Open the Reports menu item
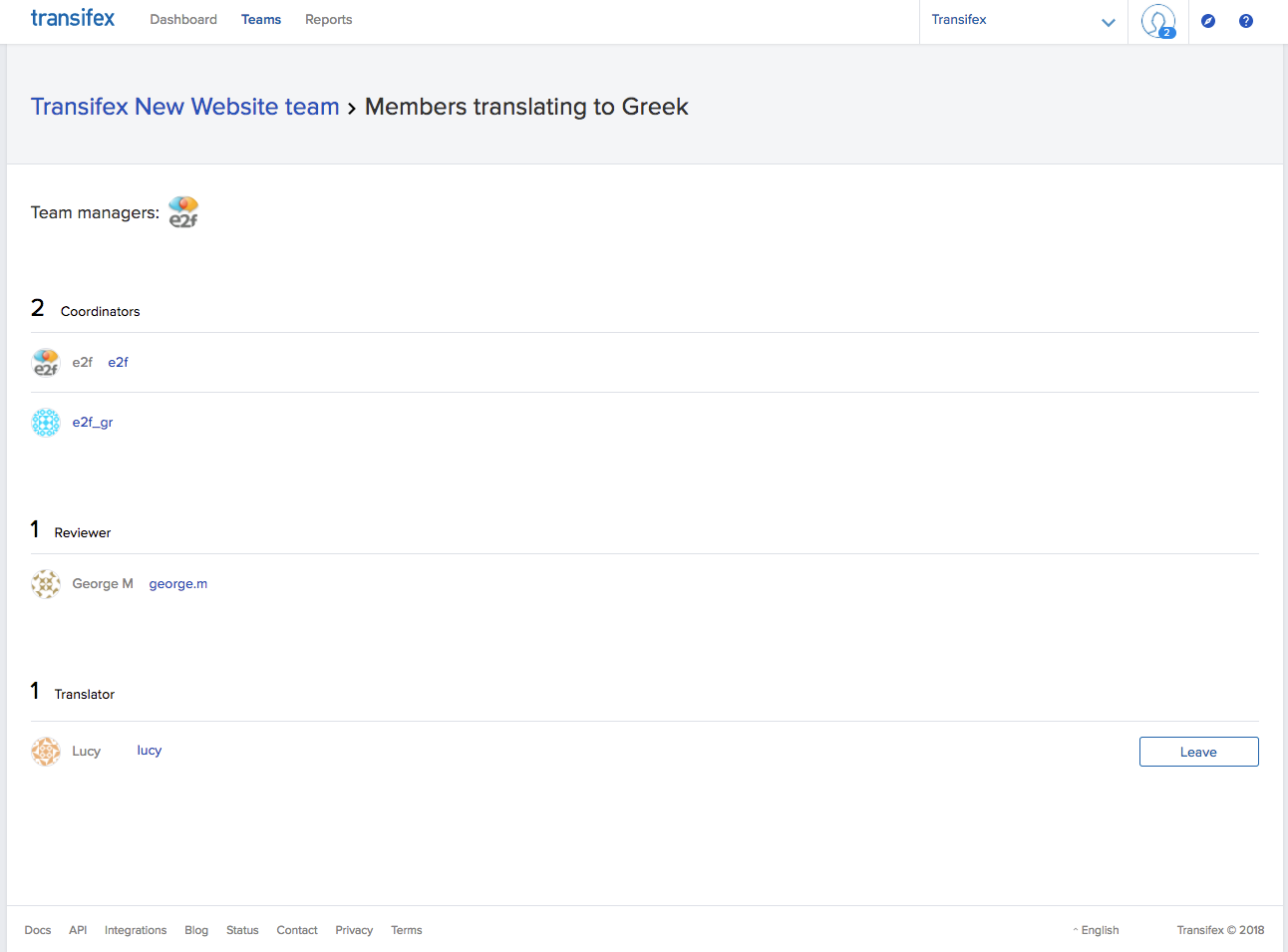This screenshot has height=952, width=1288. pyautogui.click(x=328, y=20)
